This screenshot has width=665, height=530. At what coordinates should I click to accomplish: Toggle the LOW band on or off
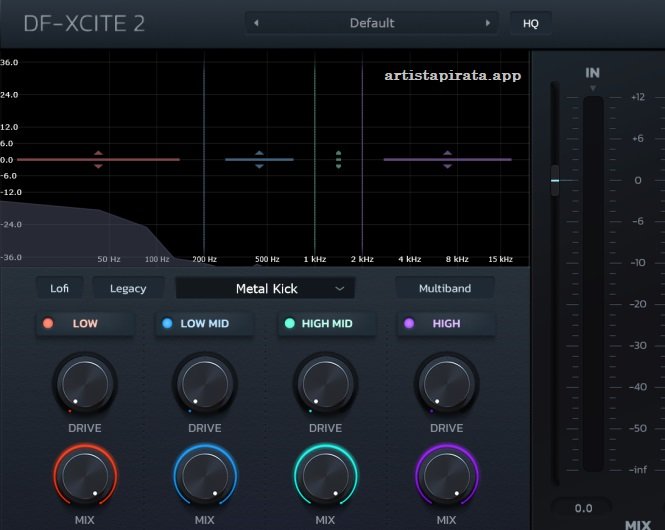(86, 324)
